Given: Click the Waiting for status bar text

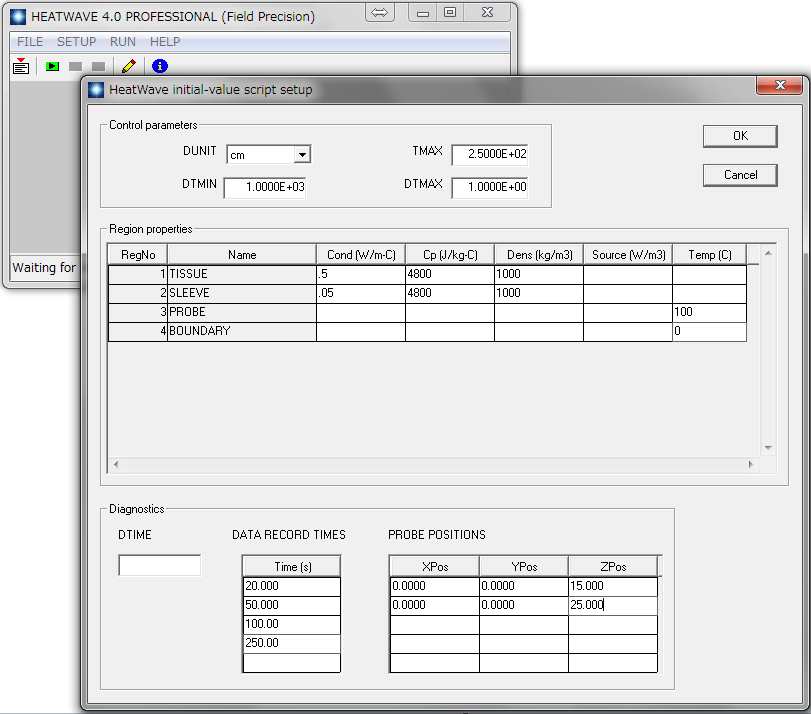Looking at the screenshot, I should point(44,267).
